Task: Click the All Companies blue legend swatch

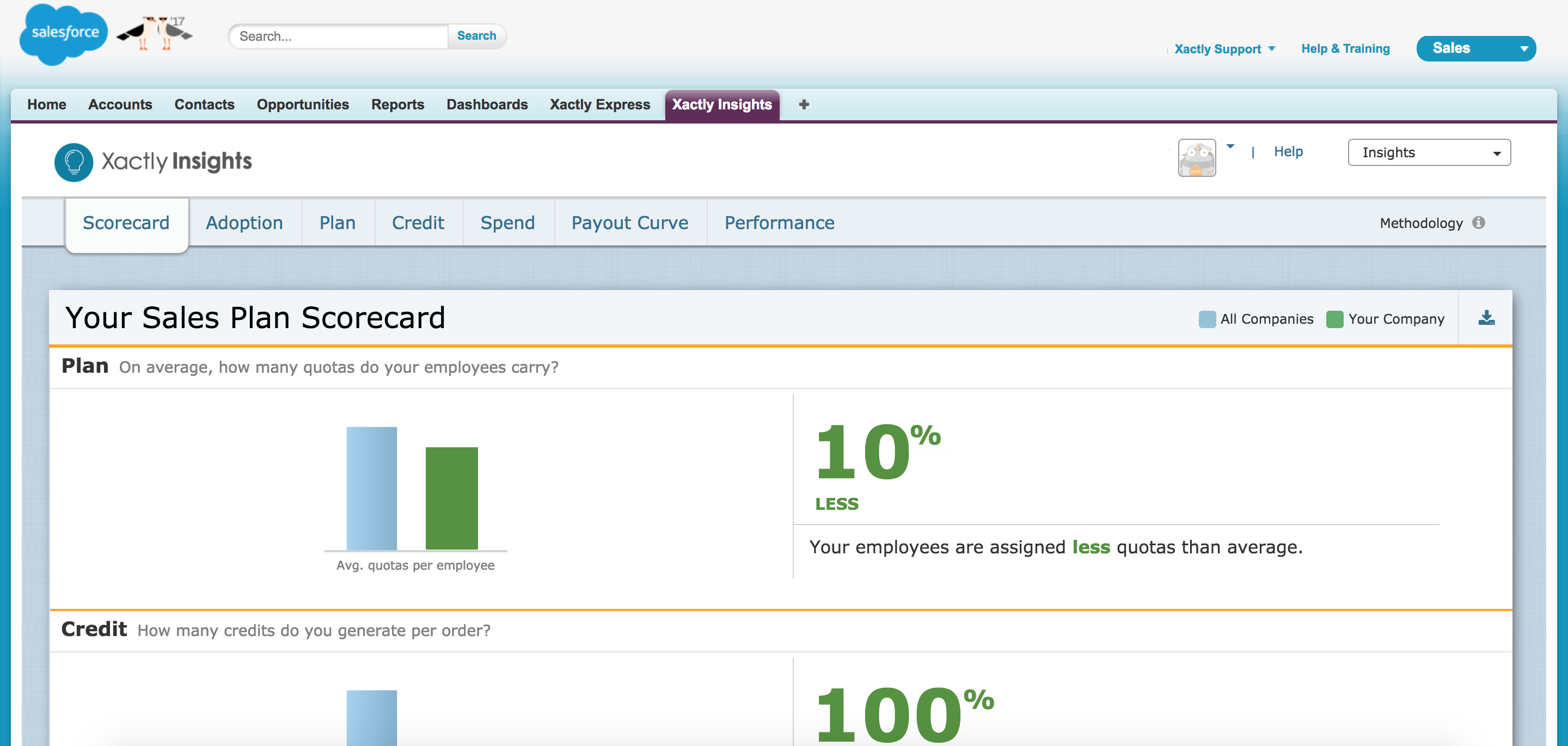Action: (1207, 319)
